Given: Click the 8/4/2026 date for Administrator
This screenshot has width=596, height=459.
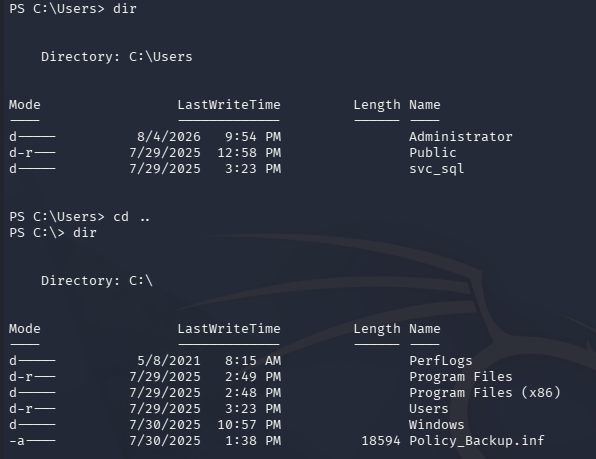Looking at the screenshot, I should (x=169, y=137).
